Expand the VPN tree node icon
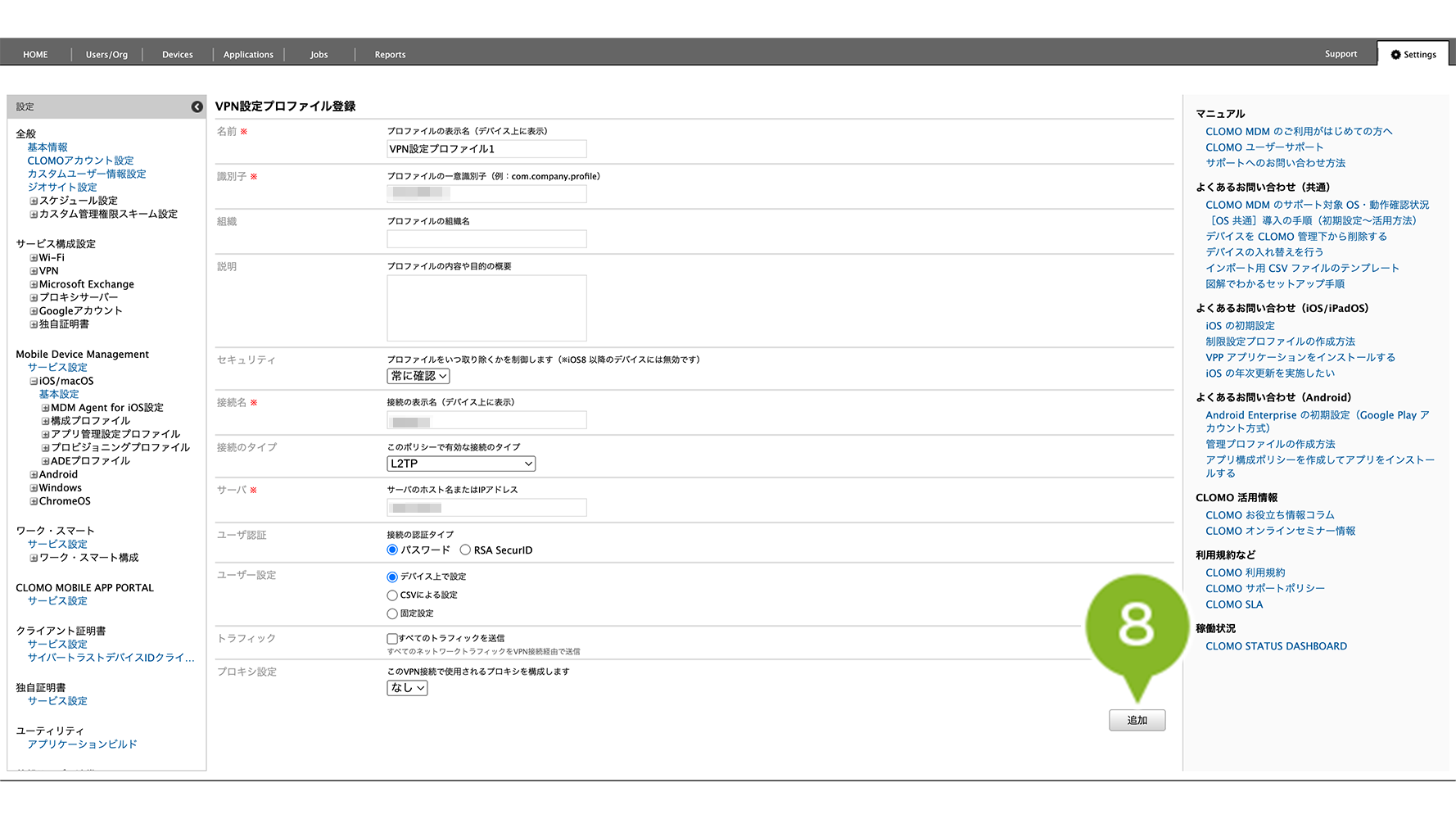Screen dimensions: 1456x819 click(34, 271)
